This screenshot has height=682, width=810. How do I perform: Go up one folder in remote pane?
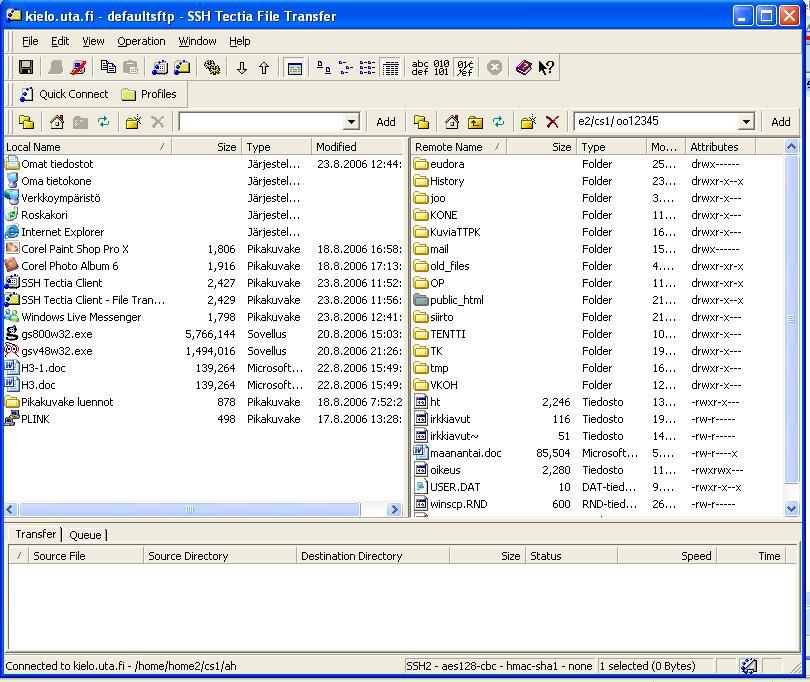475,122
